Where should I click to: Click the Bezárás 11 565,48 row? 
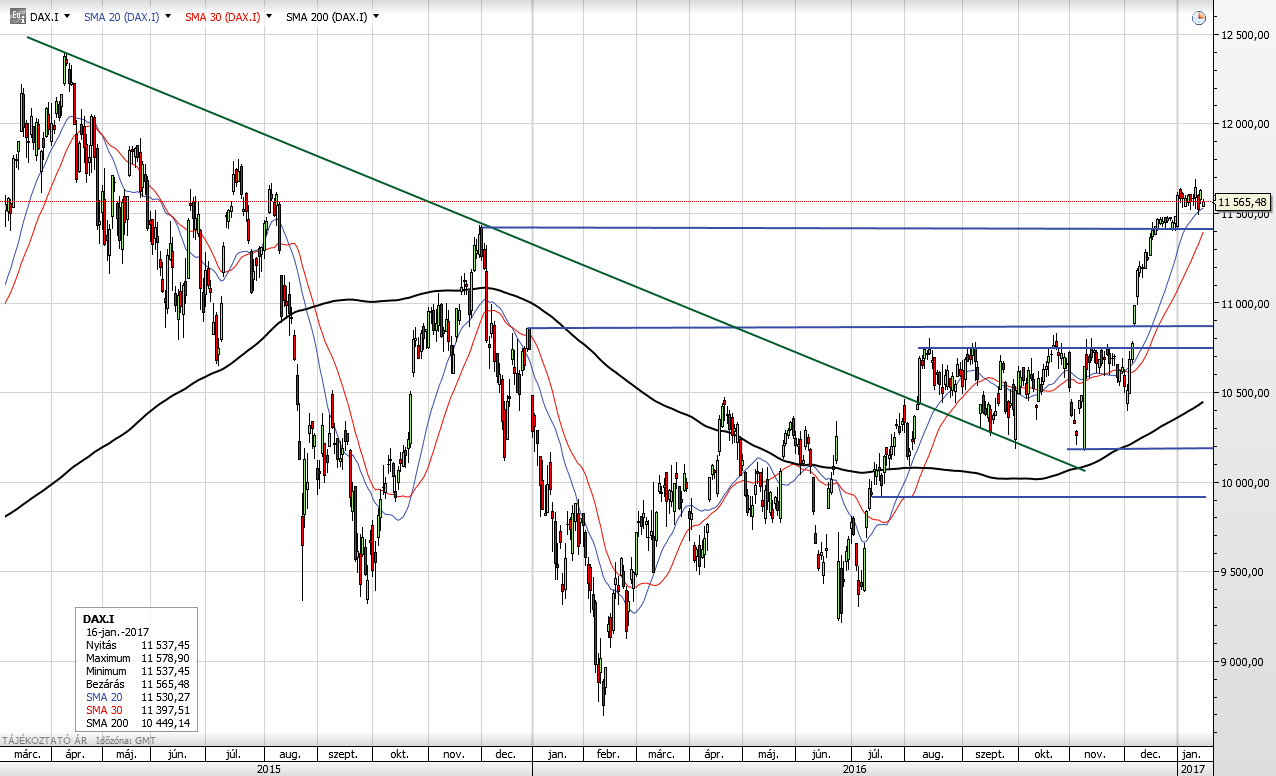(x=138, y=684)
